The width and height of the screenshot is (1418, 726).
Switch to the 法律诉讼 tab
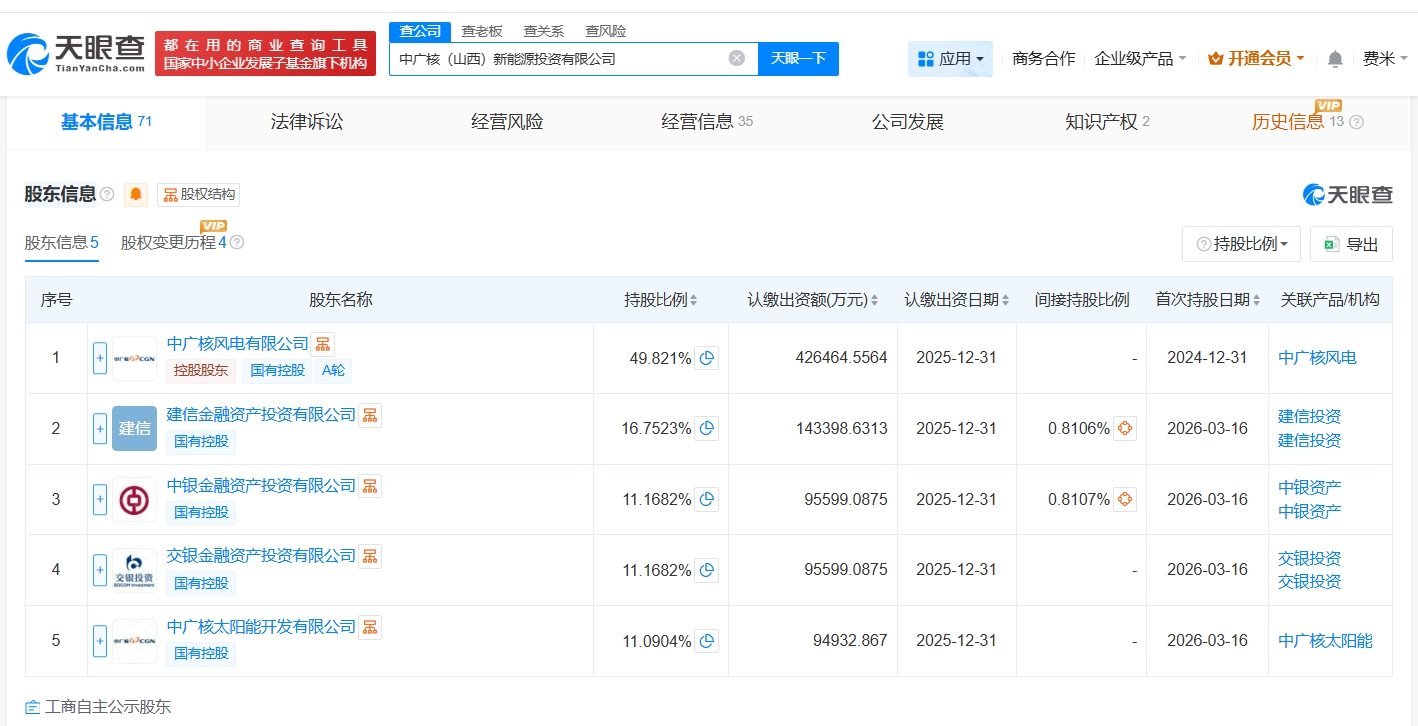[307, 122]
